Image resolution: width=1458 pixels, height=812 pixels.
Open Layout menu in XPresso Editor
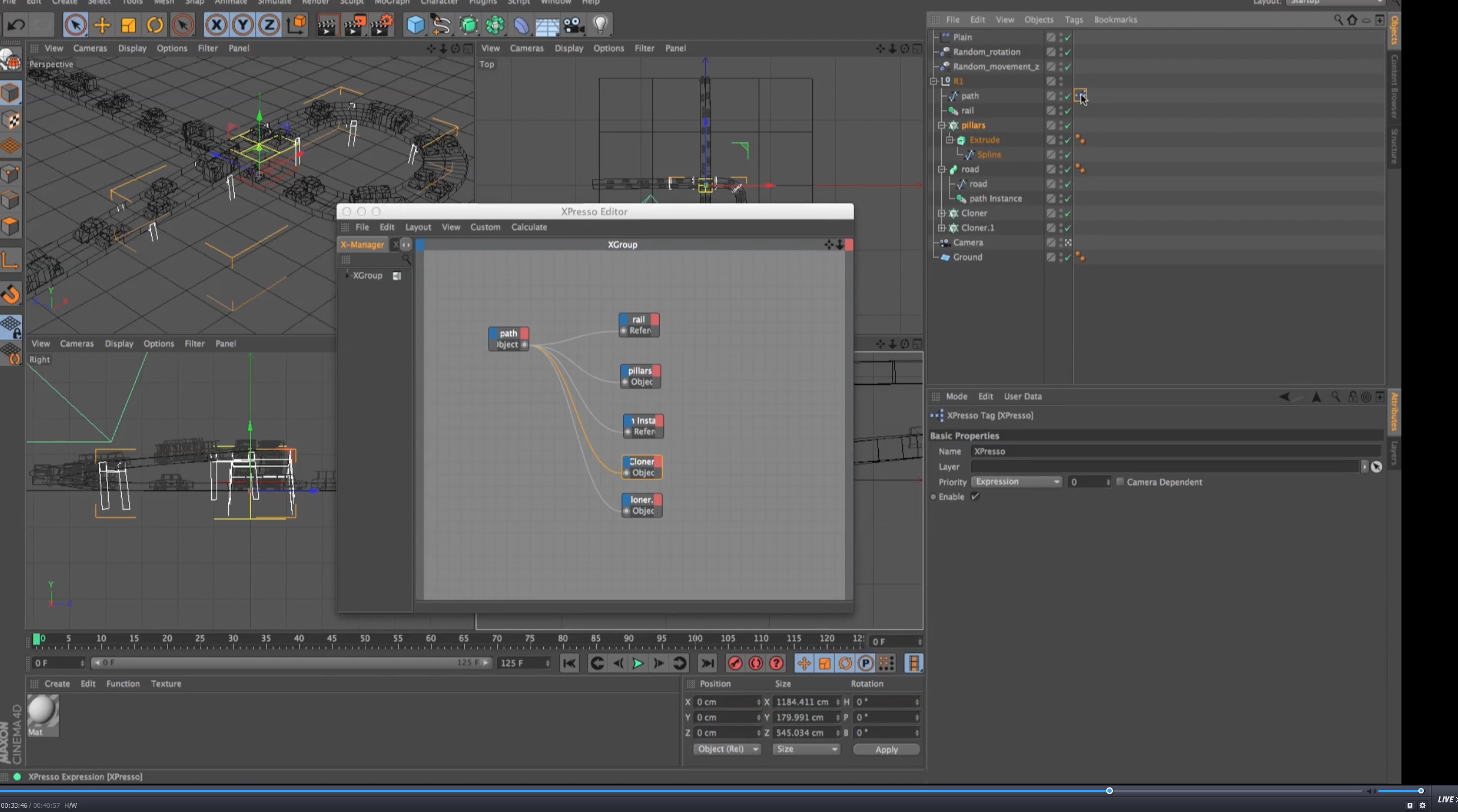click(x=418, y=227)
